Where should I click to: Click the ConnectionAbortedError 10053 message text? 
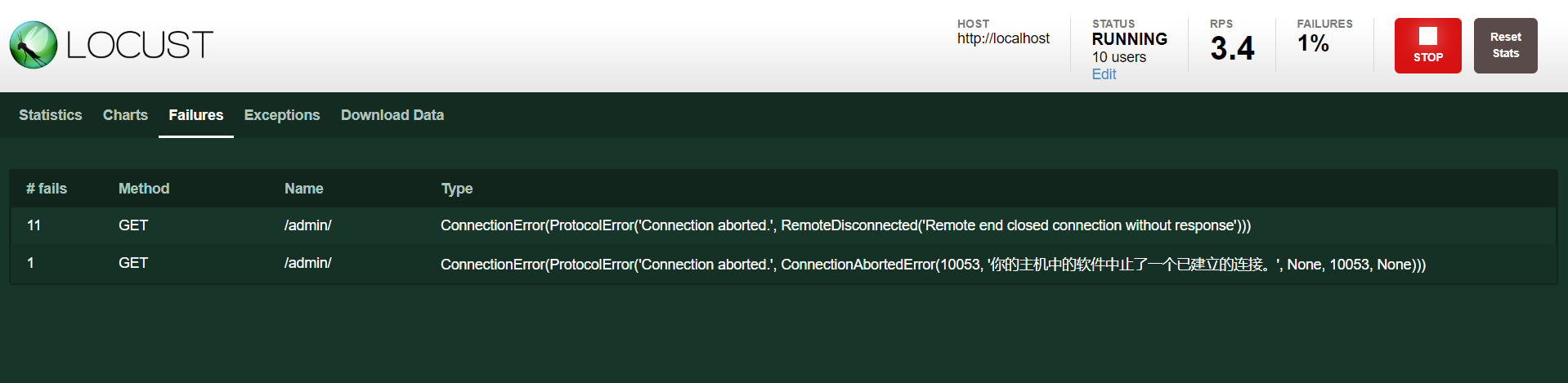(x=933, y=265)
